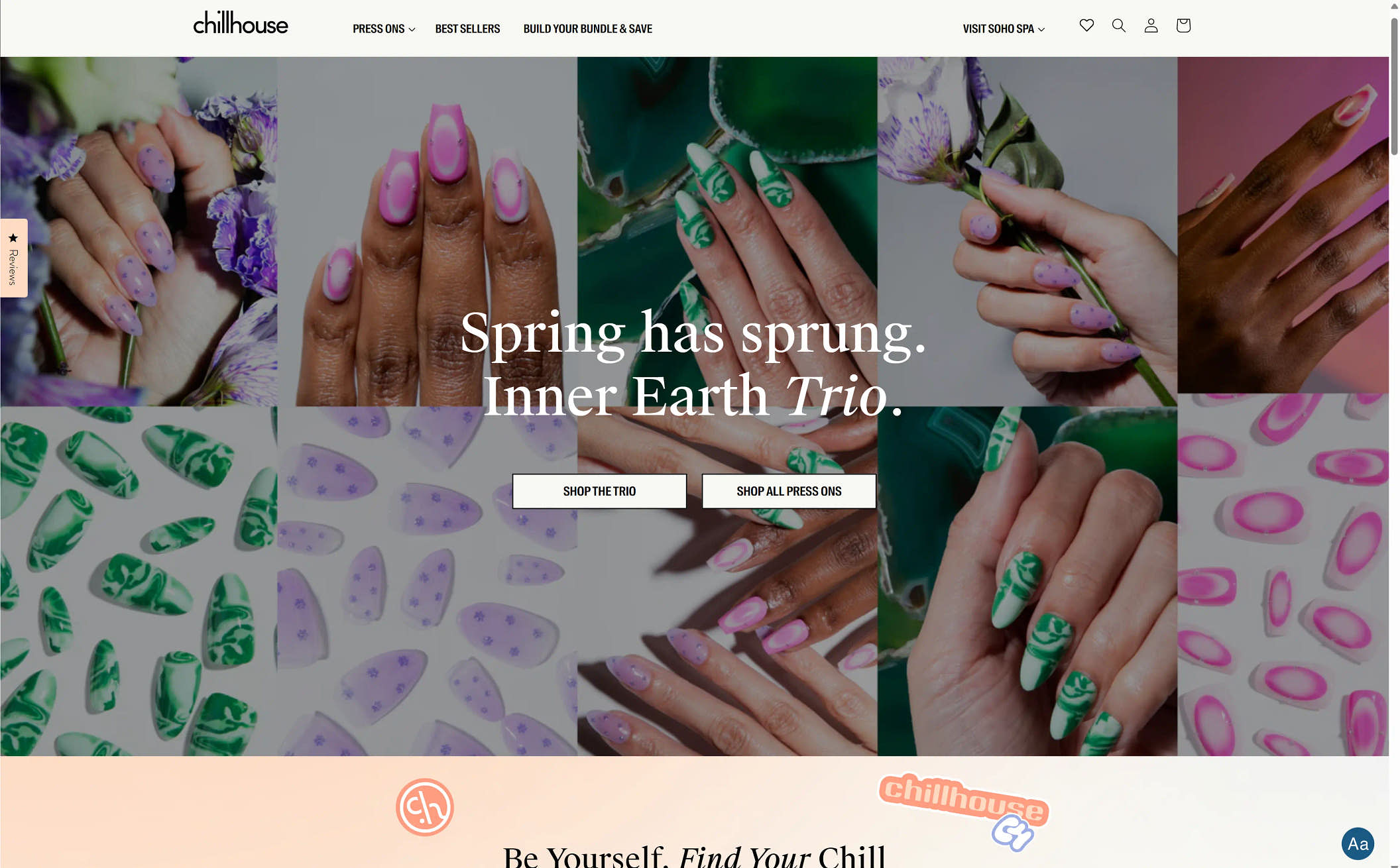This screenshot has width=1400, height=868.
Task: Click the round ch logo badge
Action: tap(425, 807)
